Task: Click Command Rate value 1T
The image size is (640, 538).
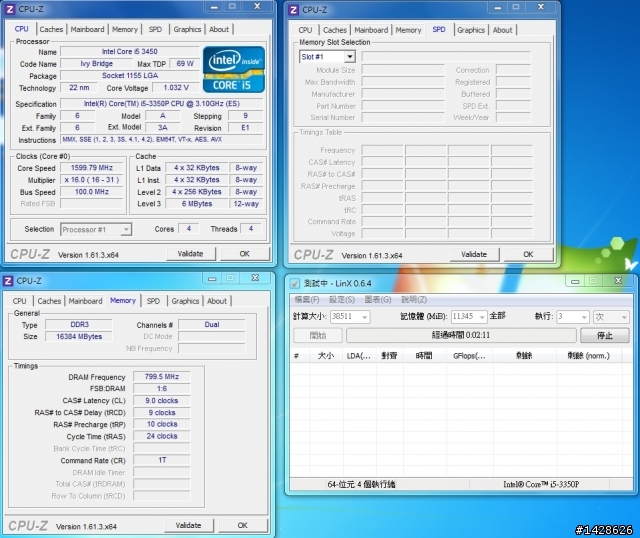Action: [162, 460]
